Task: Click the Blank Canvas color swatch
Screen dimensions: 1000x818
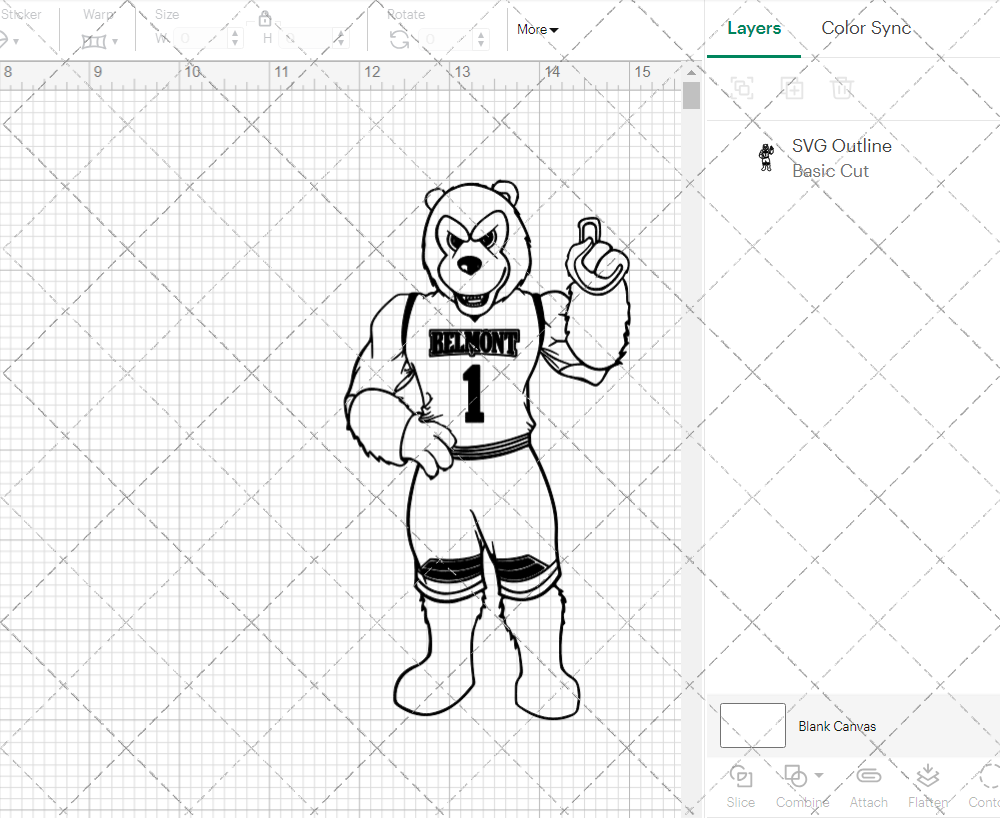Action: click(752, 726)
